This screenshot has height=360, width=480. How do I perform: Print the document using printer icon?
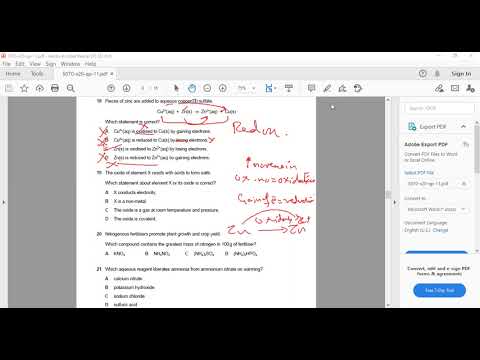tap(55, 88)
